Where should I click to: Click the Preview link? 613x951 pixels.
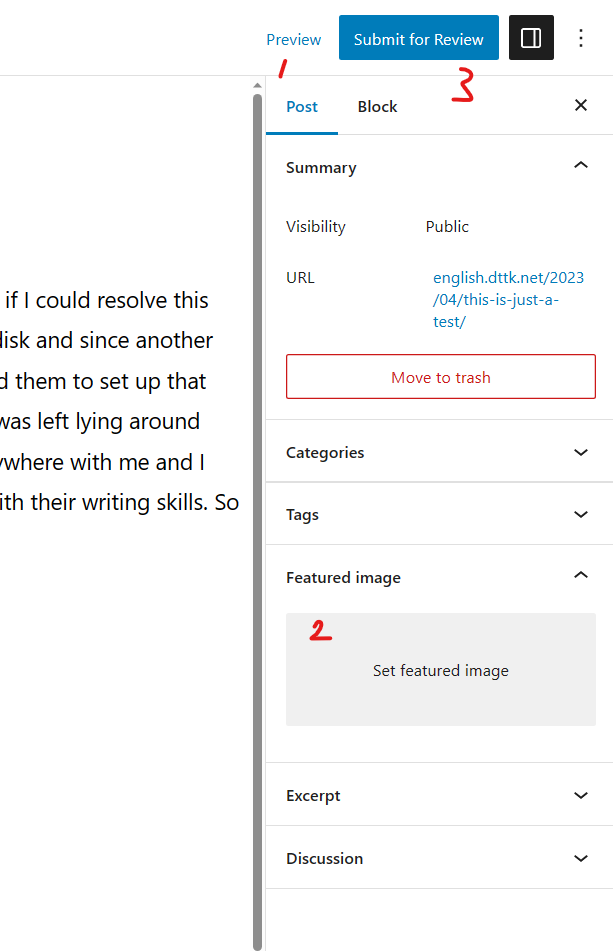[x=293, y=40]
